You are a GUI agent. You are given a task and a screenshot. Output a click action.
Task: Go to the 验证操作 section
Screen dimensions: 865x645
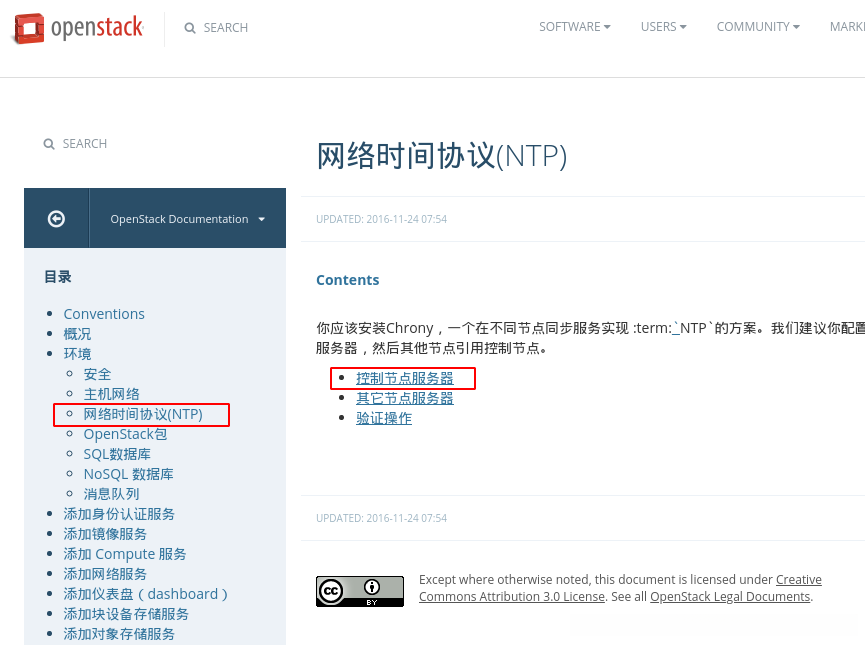384,418
